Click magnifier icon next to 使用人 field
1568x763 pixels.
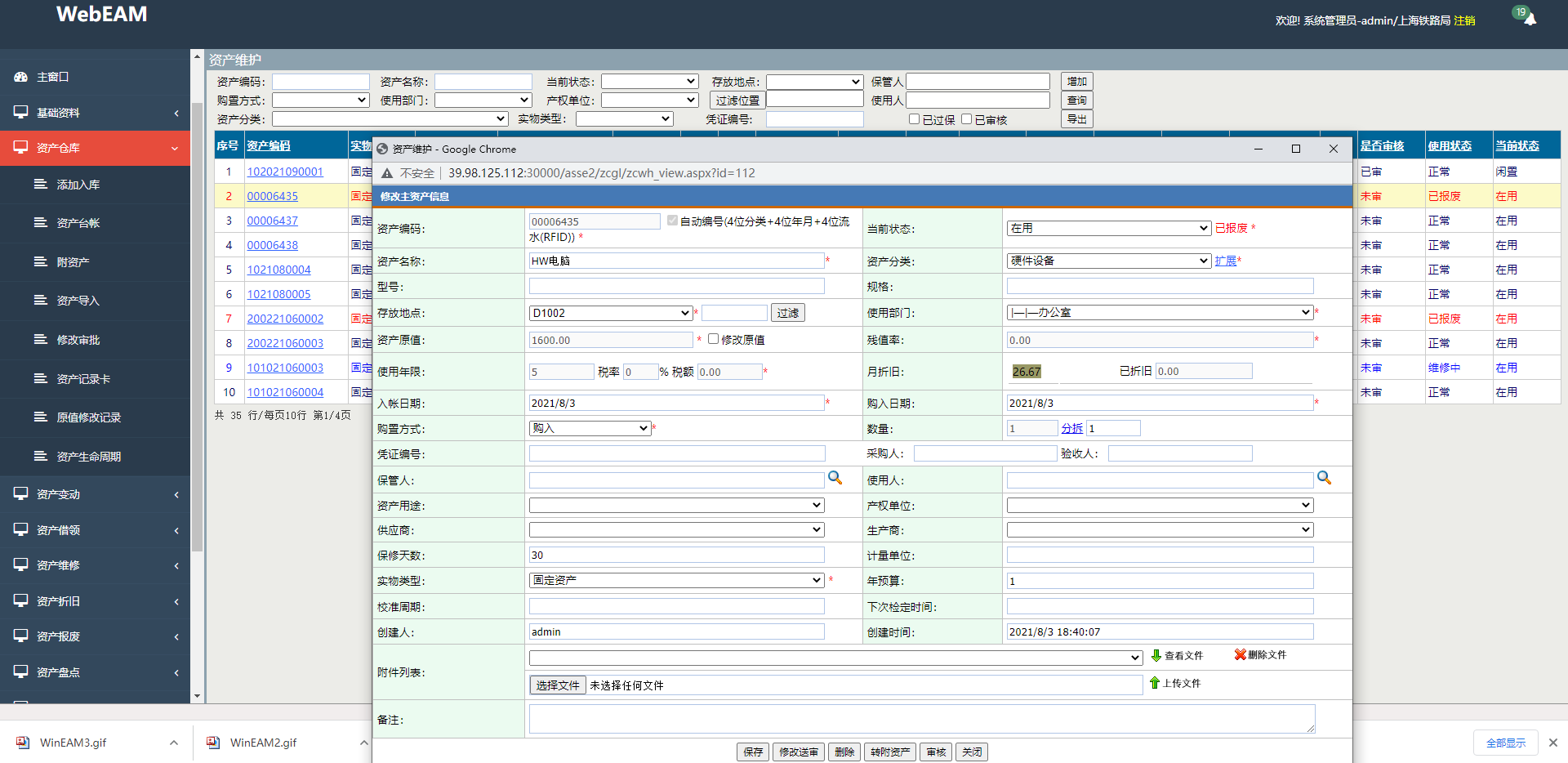click(x=1324, y=478)
